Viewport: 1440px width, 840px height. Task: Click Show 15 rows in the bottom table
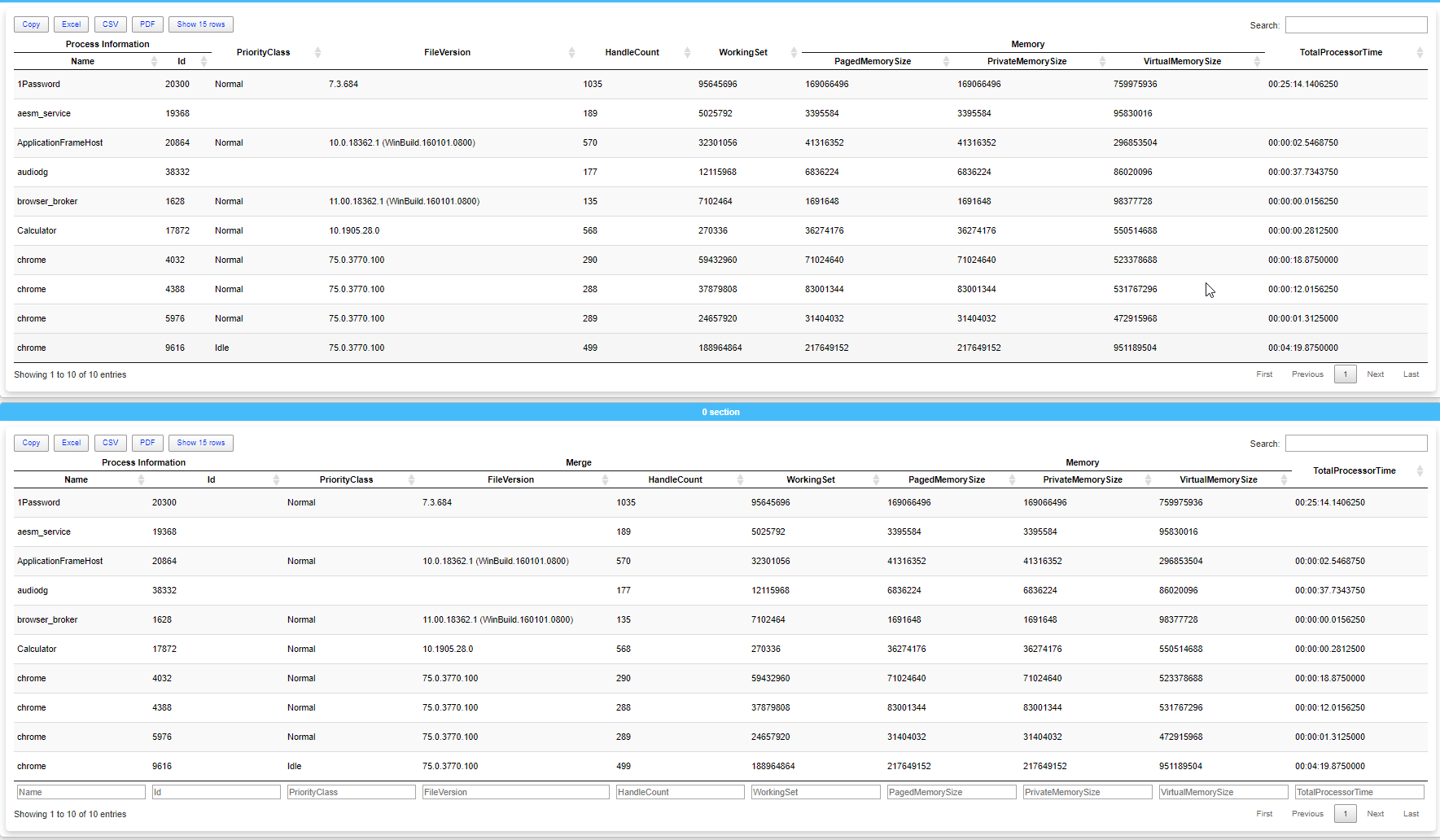point(200,443)
